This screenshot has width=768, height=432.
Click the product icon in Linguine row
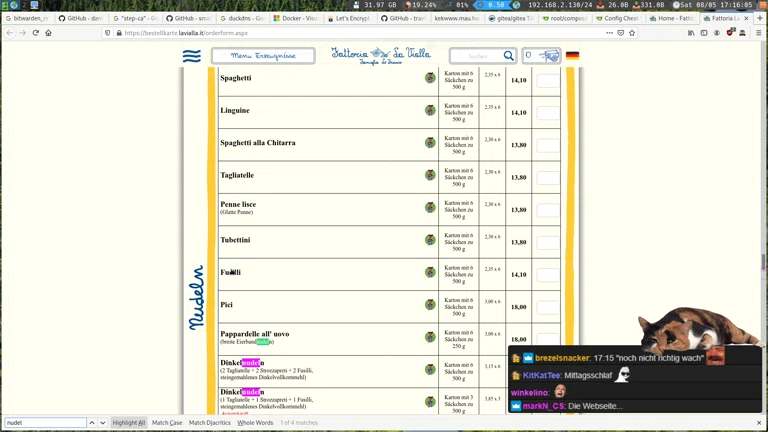pos(430,110)
